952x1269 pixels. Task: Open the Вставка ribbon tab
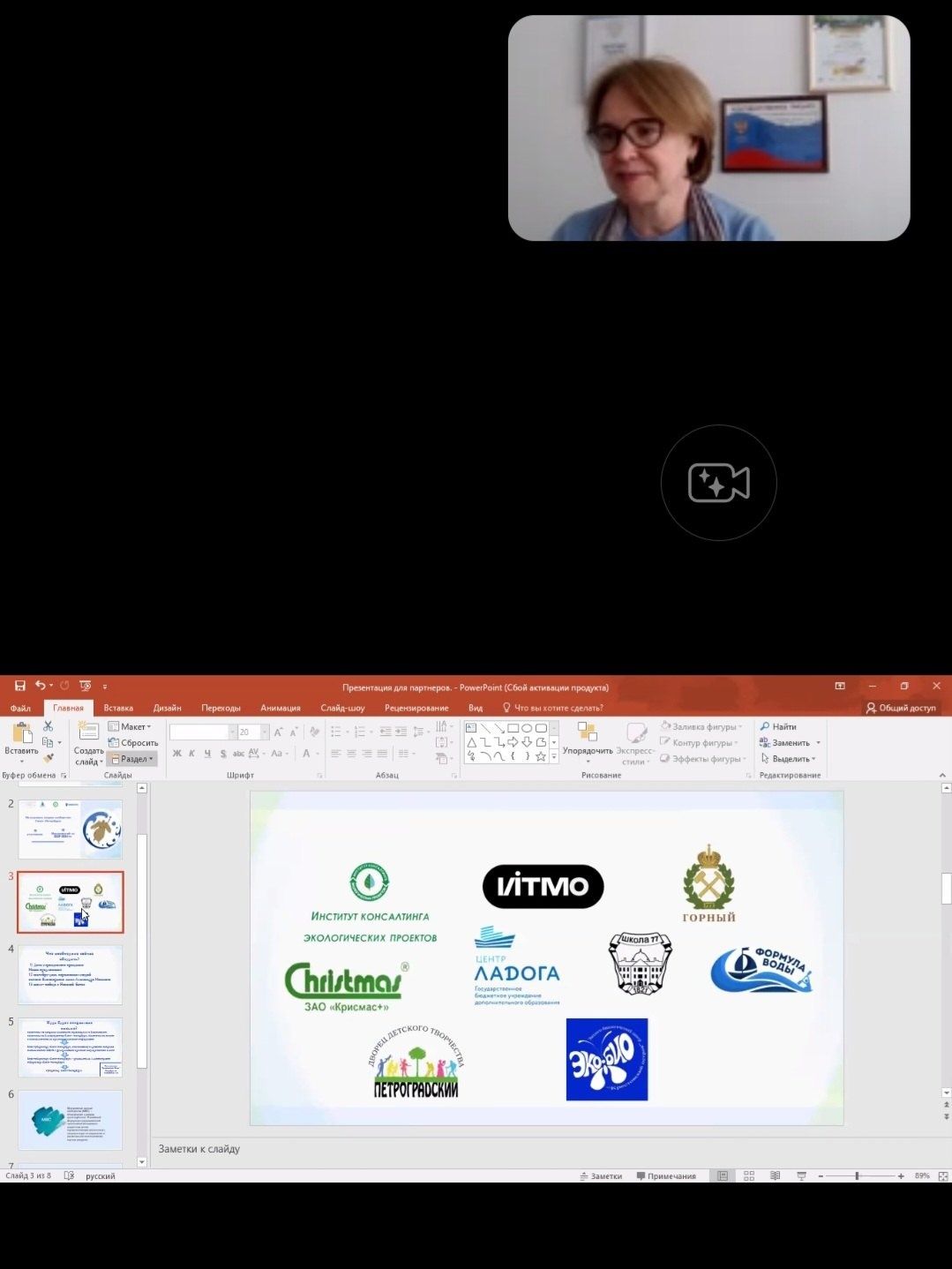tap(118, 708)
